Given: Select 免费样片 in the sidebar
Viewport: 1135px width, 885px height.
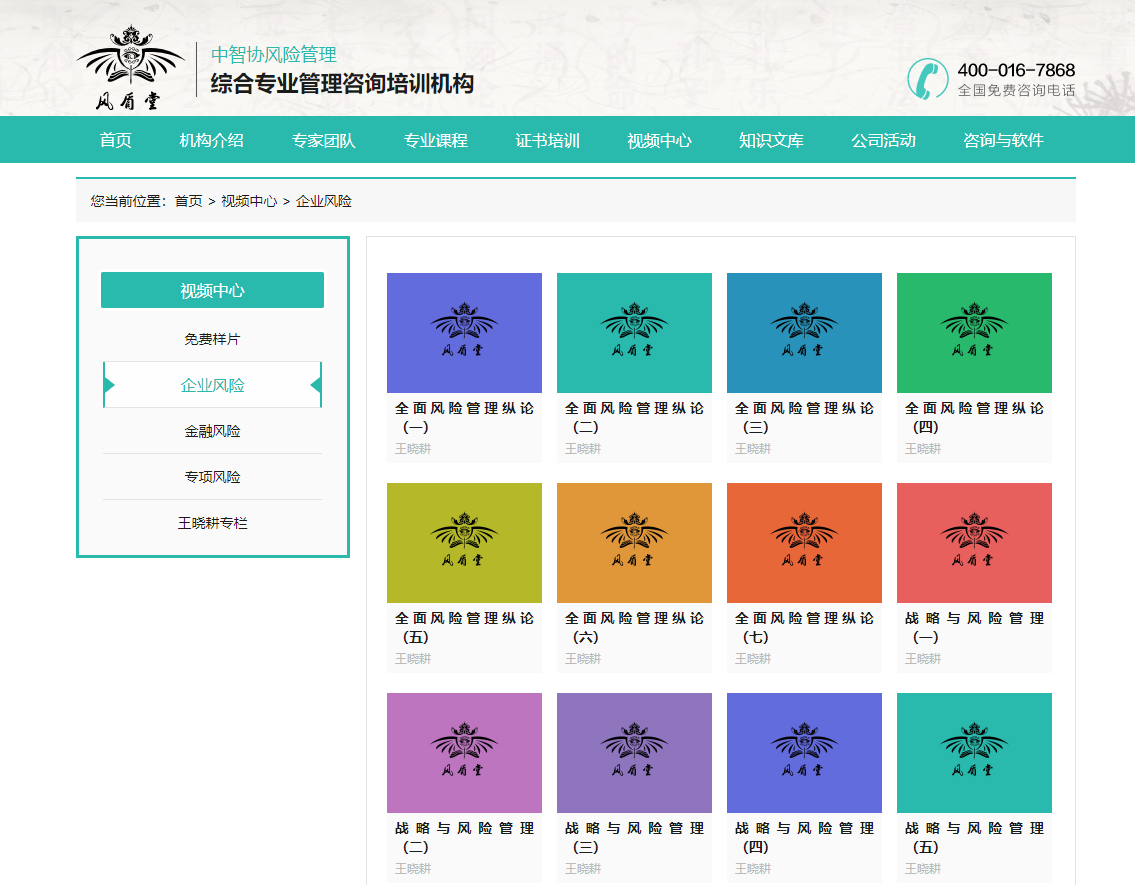Looking at the screenshot, I should pos(212,339).
